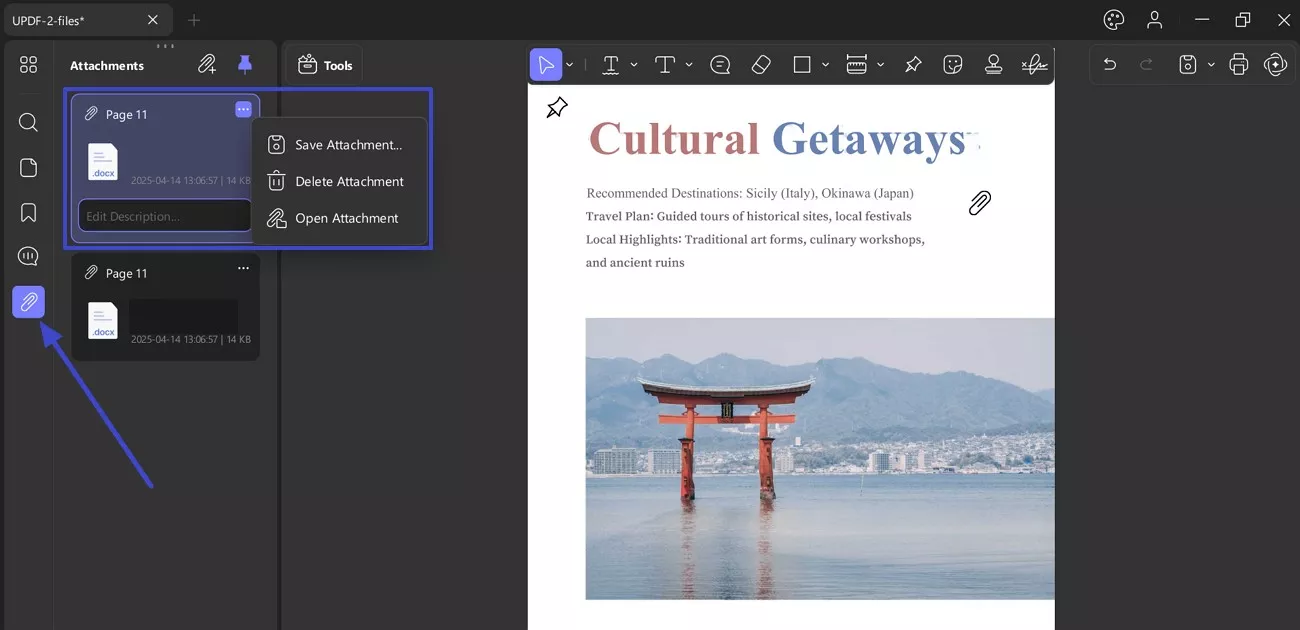Click the Edit Description field
This screenshot has height=630, width=1300.
165,216
